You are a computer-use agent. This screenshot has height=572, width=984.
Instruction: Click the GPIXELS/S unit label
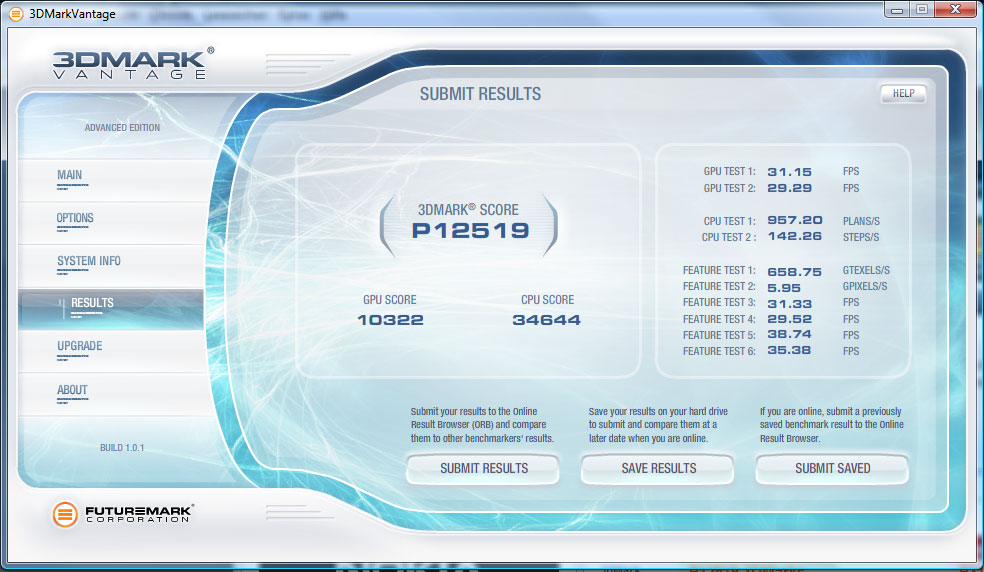tap(865, 286)
